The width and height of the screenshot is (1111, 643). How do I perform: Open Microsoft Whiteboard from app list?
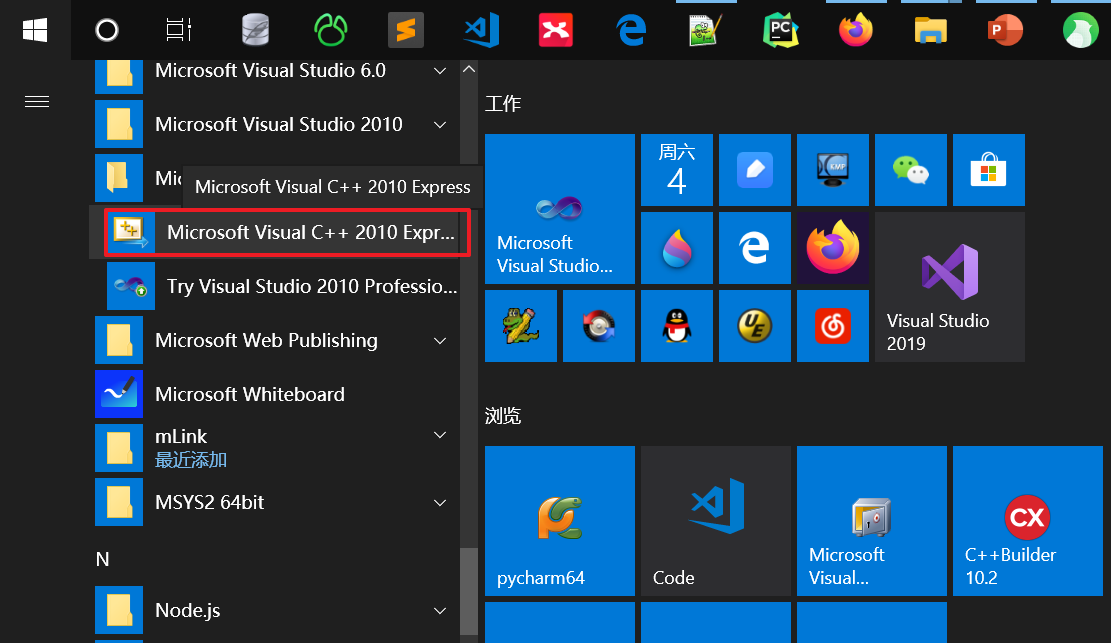[x=276, y=394]
